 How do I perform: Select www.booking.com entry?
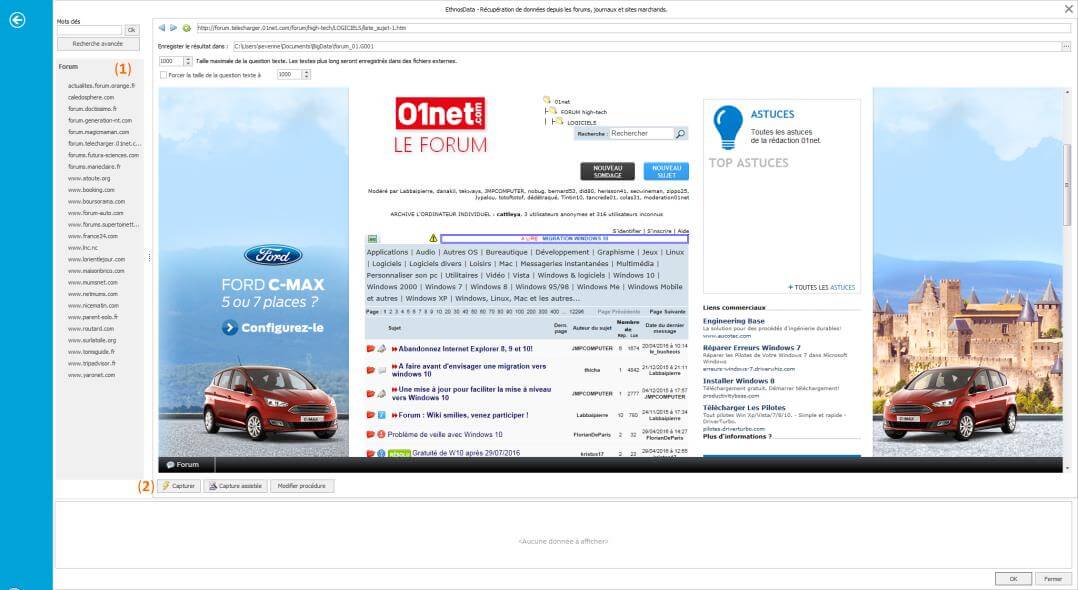[x=91, y=190]
